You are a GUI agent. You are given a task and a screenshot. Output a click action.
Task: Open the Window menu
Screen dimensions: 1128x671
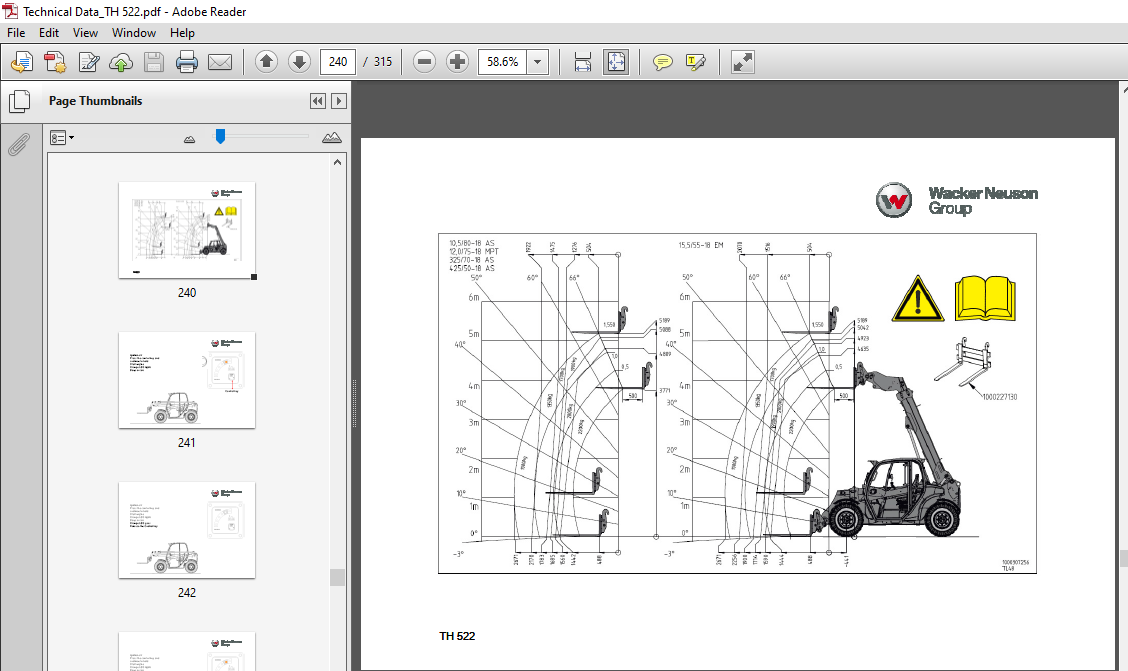click(x=134, y=32)
